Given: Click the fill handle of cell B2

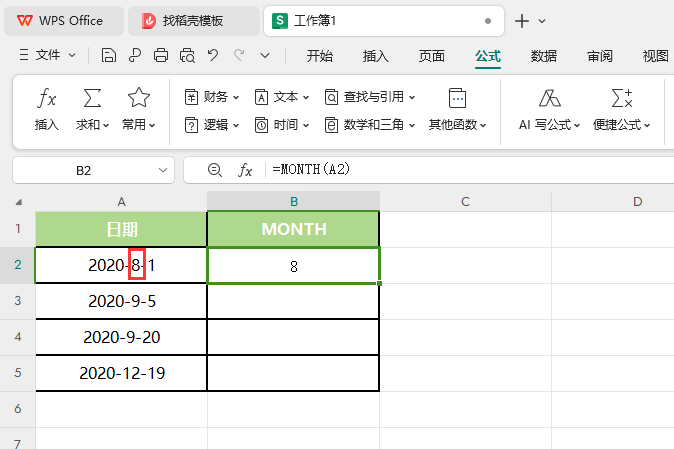Looking at the screenshot, I should point(379,283).
